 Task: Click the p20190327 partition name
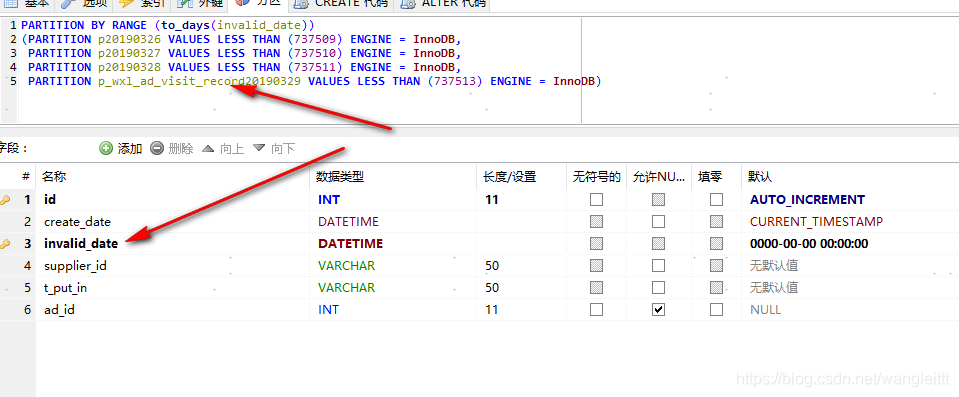coord(129,53)
